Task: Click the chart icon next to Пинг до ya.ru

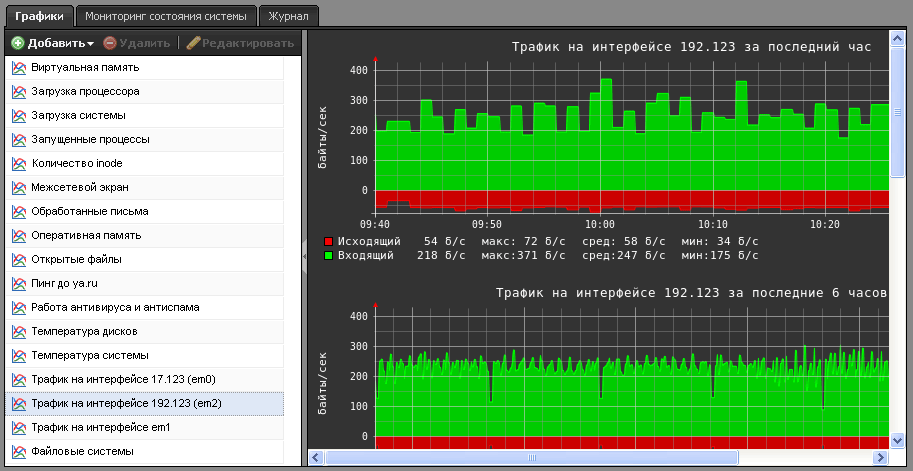Action: point(18,283)
